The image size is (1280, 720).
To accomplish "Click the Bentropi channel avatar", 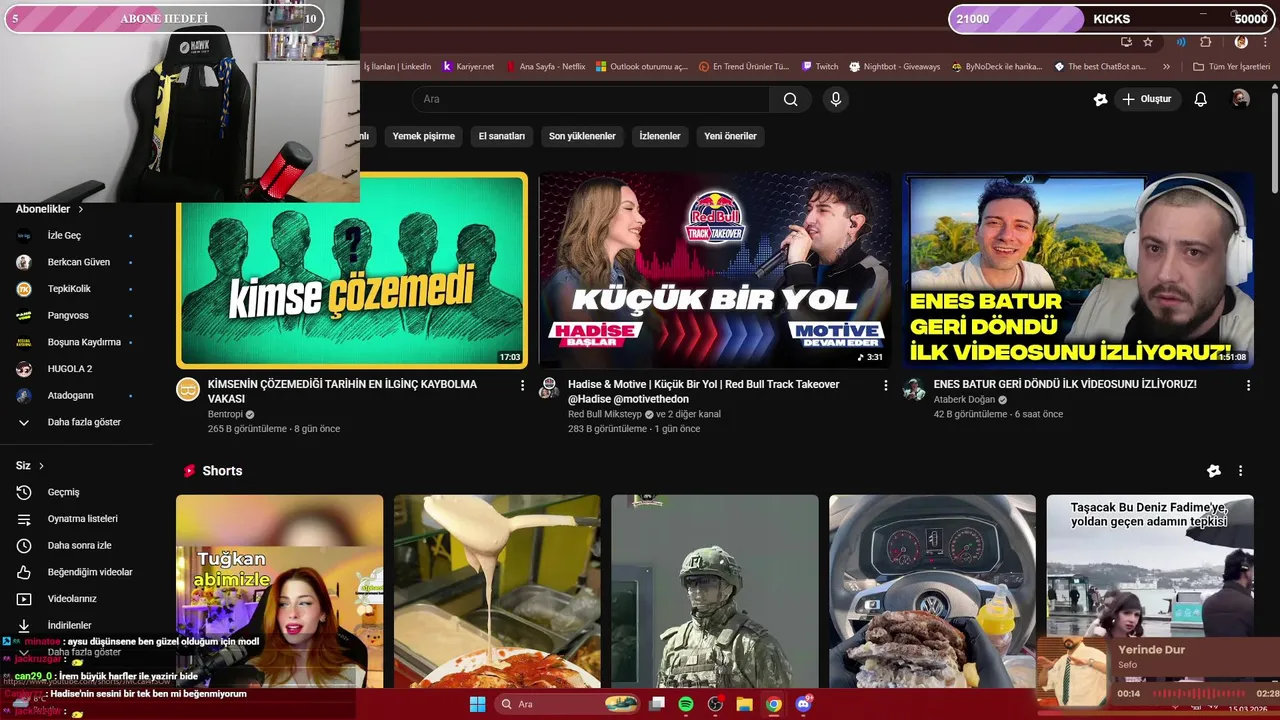I will tap(188, 389).
